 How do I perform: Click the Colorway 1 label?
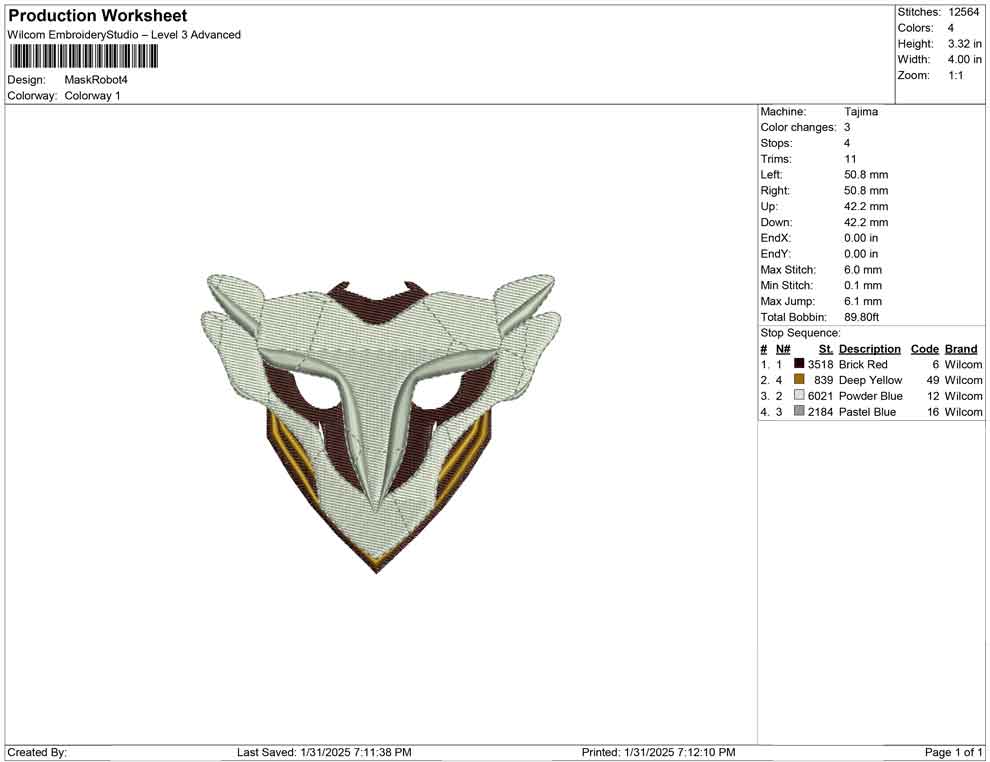(x=92, y=96)
